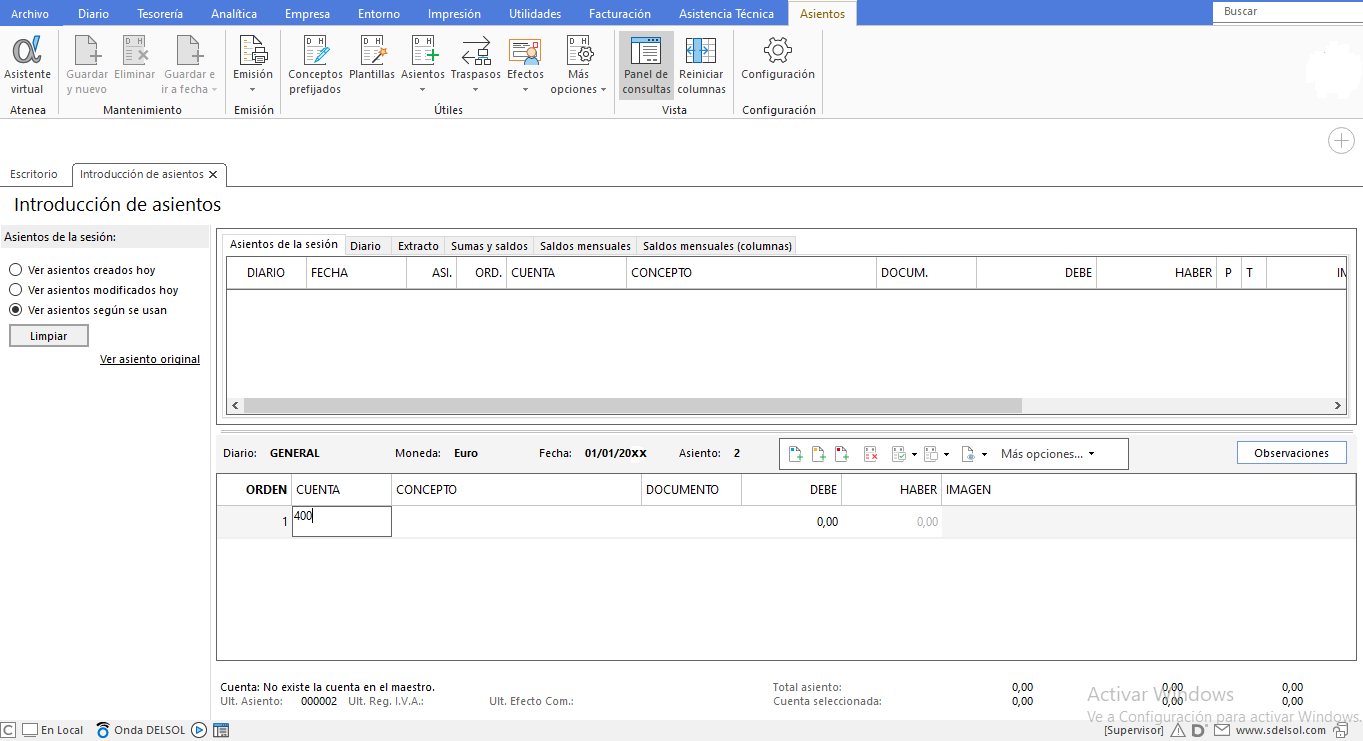Click the calculator icon in status bar

[221, 730]
